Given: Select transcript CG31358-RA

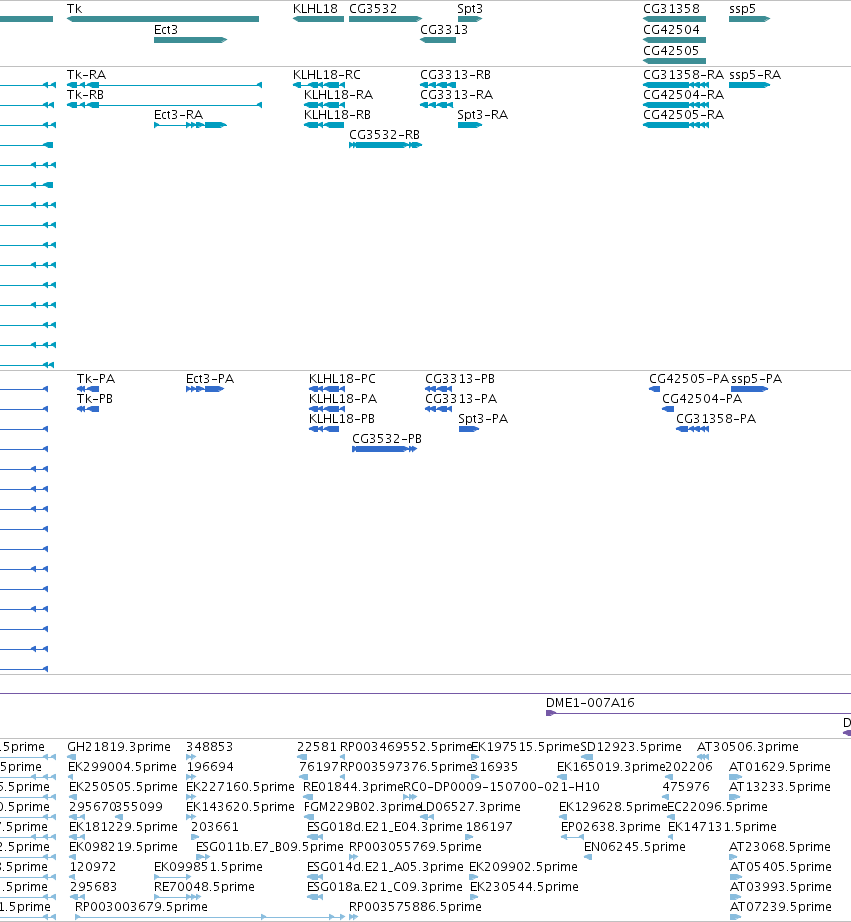Looking at the screenshot, I should click(676, 85).
